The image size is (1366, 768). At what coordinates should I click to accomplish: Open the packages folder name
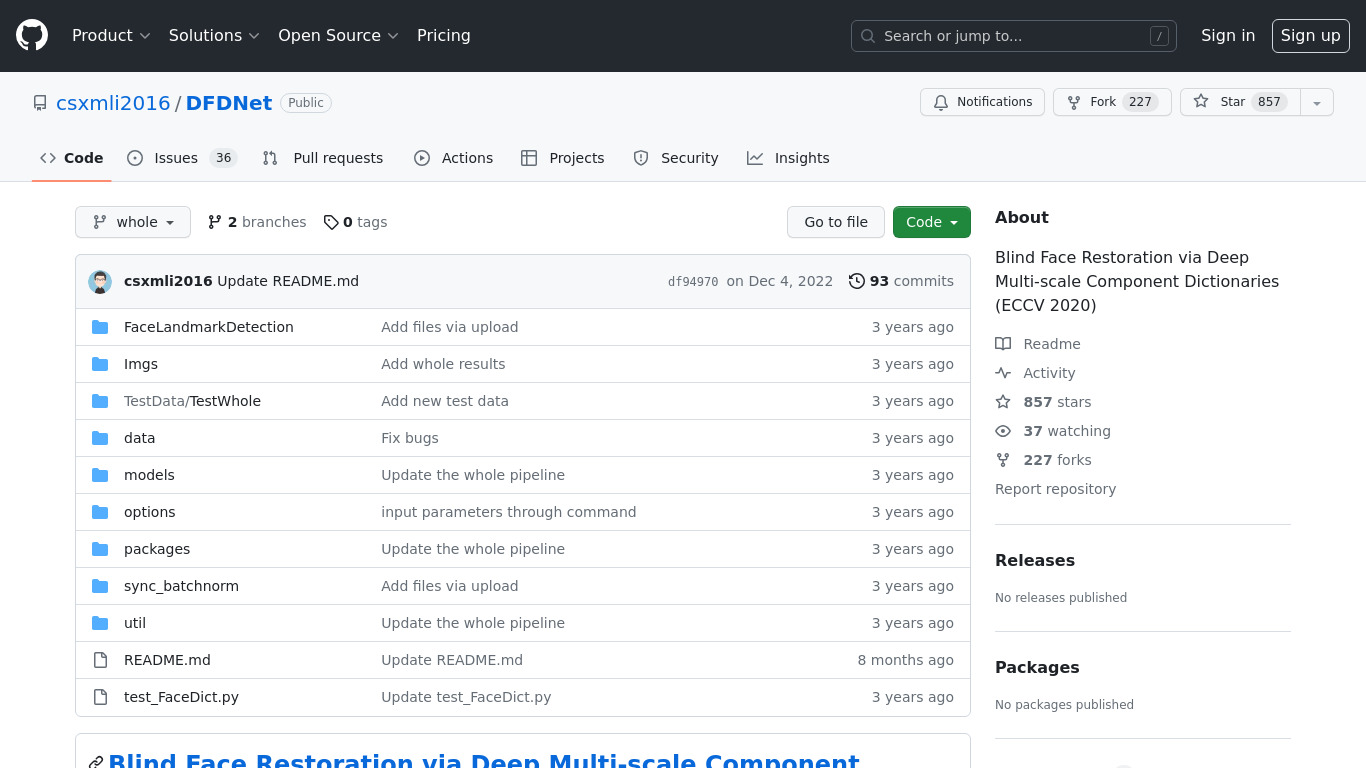click(157, 549)
